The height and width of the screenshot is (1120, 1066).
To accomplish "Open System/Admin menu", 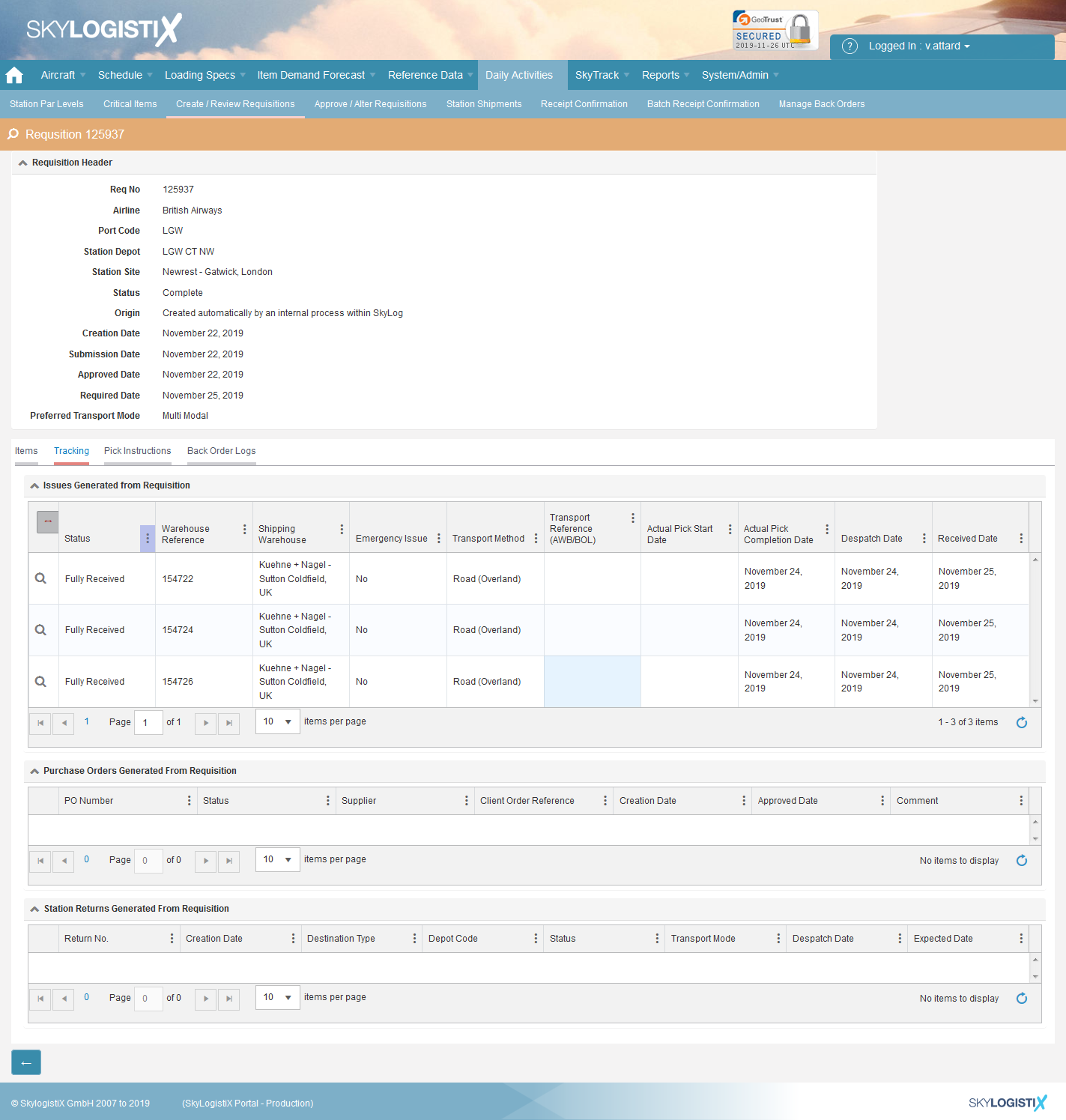I will point(740,75).
